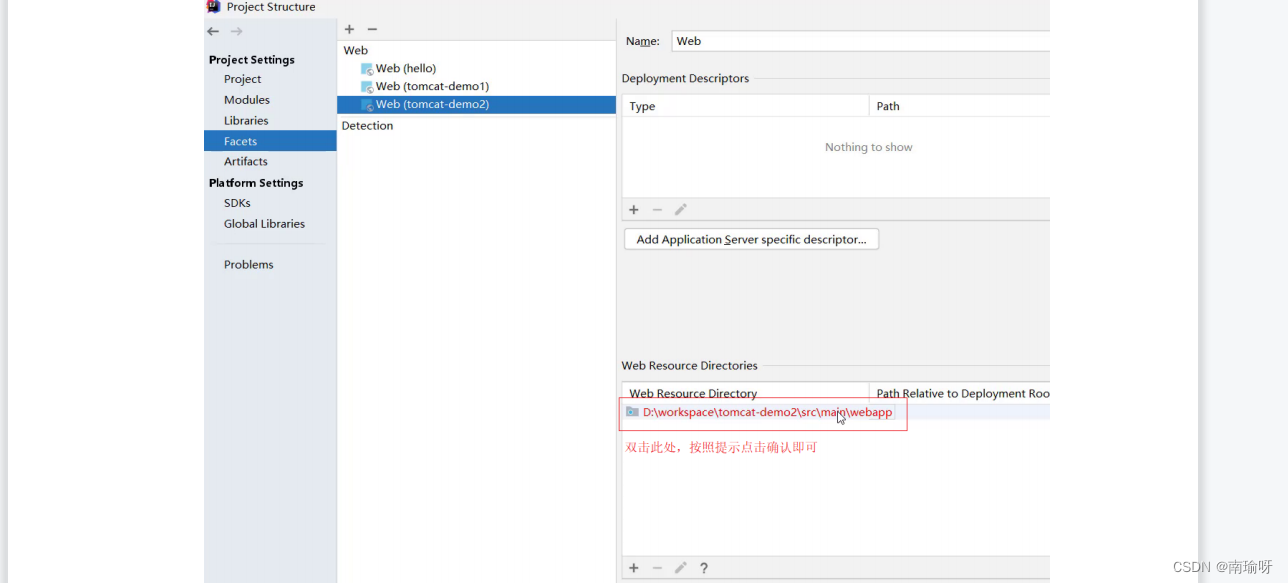Add a deployment descriptor with plus
Viewport: 1288px width, 583px height.
634,210
